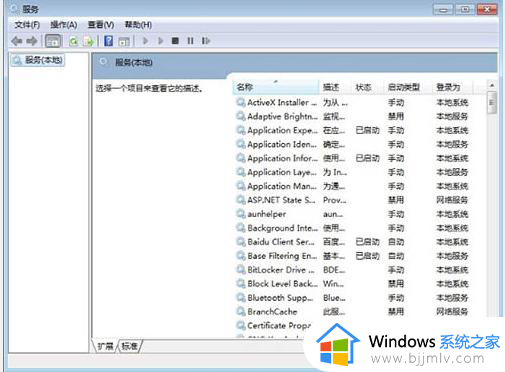Toggle the console tree pane icon
Image resolution: width=505 pixels, height=372 pixels.
click(53, 41)
